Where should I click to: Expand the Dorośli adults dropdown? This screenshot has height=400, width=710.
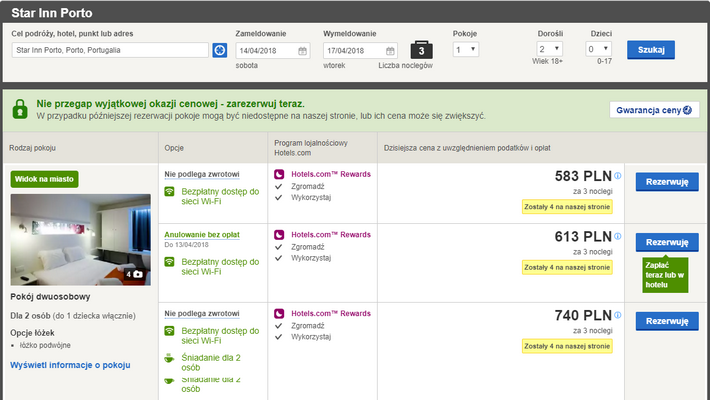[x=550, y=49]
